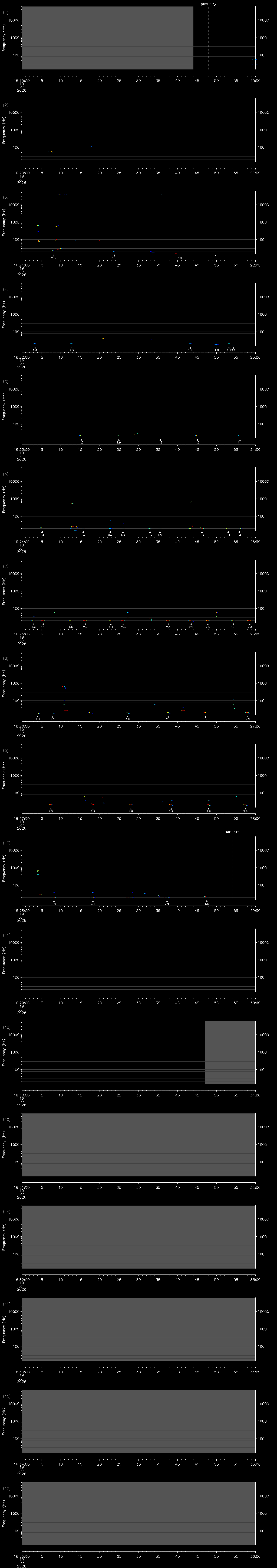Image resolution: width=277 pixels, height=1568 pixels.
Task: Select the 2.3 detection marker in panel 4
Action: click(x=71, y=350)
